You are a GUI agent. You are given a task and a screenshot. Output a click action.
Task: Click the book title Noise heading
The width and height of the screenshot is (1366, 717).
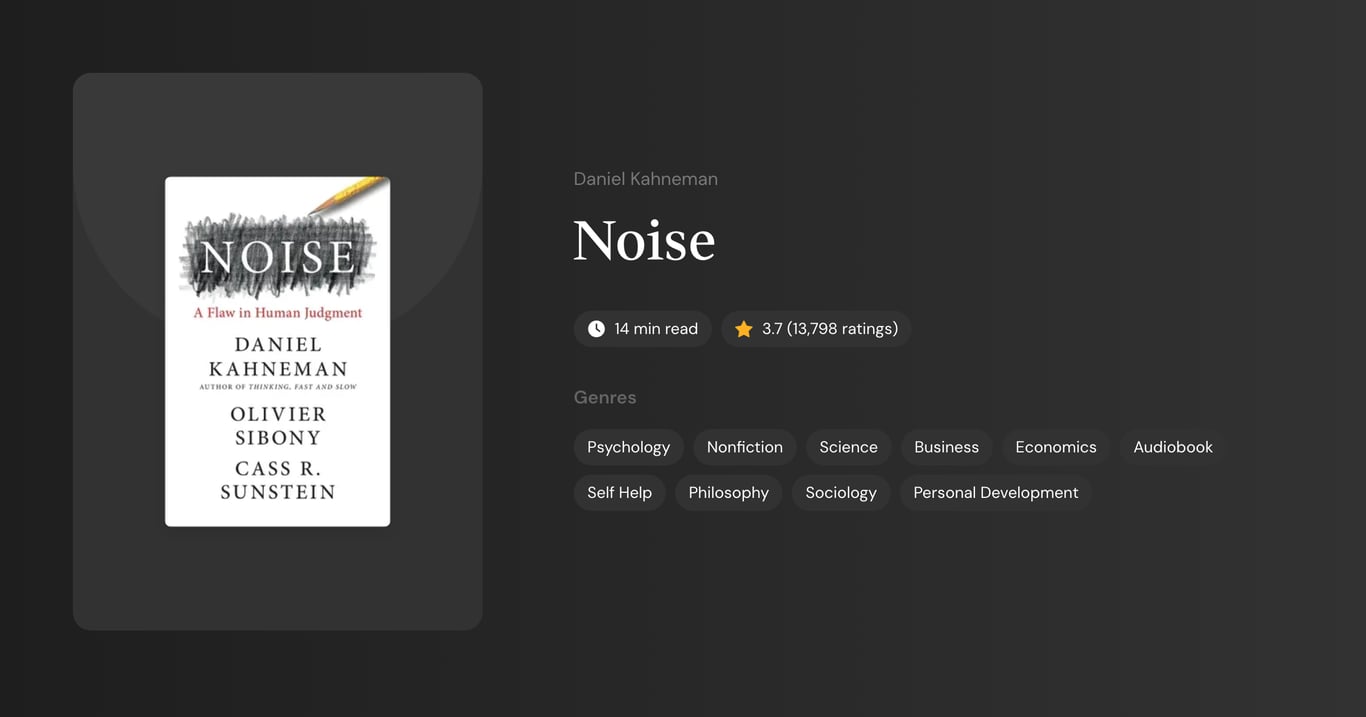(x=644, y=241)
